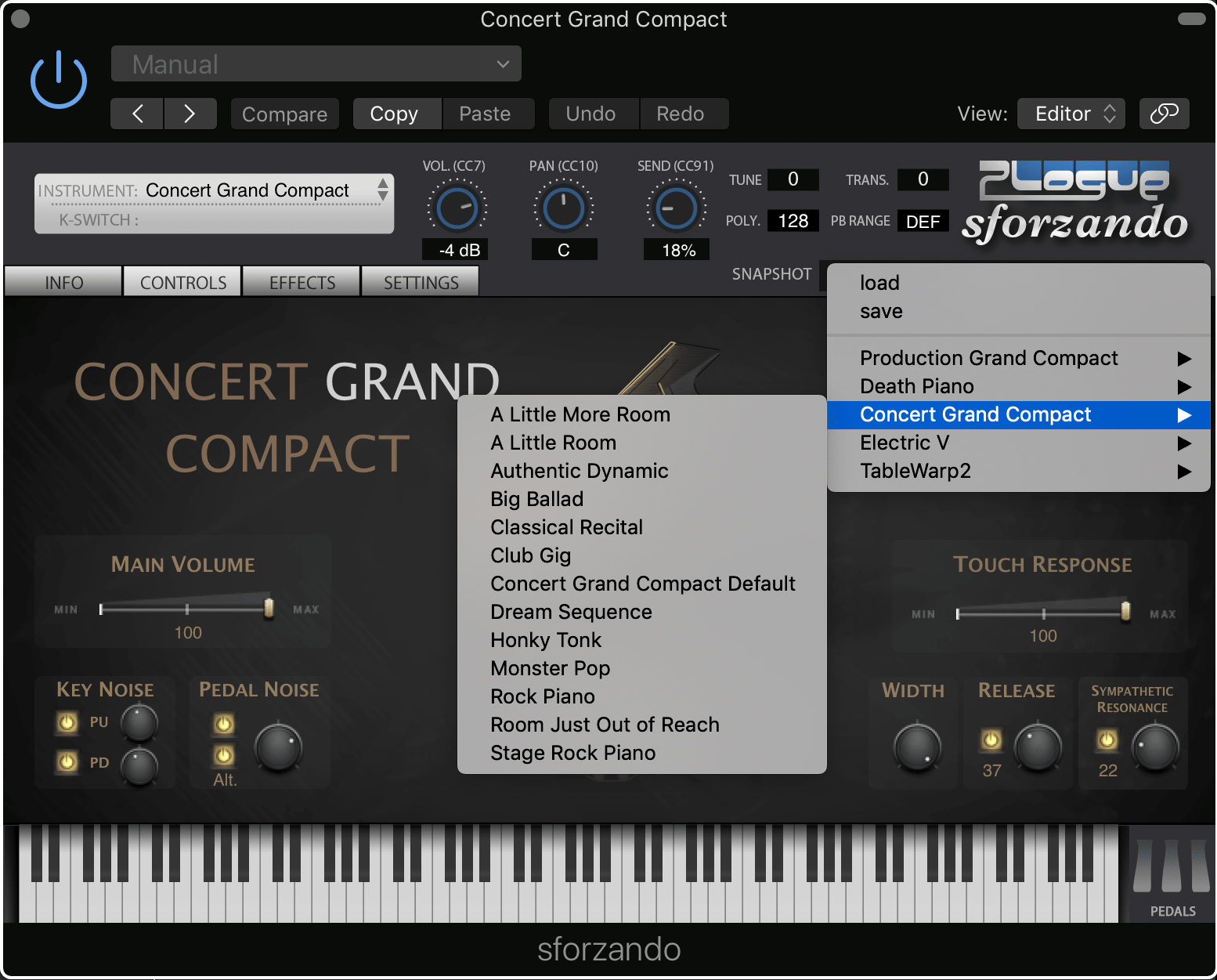
Task: Click the Key Noise PU knob
Action: [x=139, y=723]
